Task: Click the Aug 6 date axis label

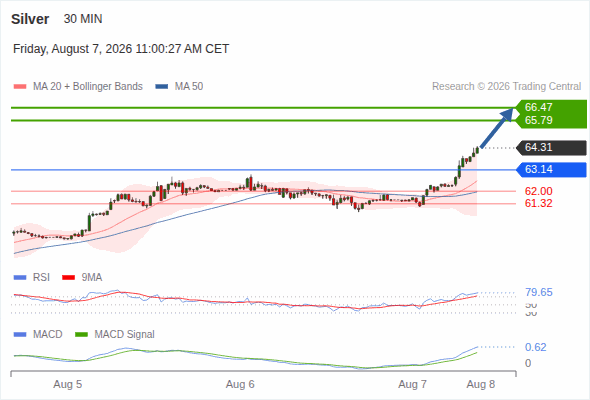Action: [x=240, y=385]
